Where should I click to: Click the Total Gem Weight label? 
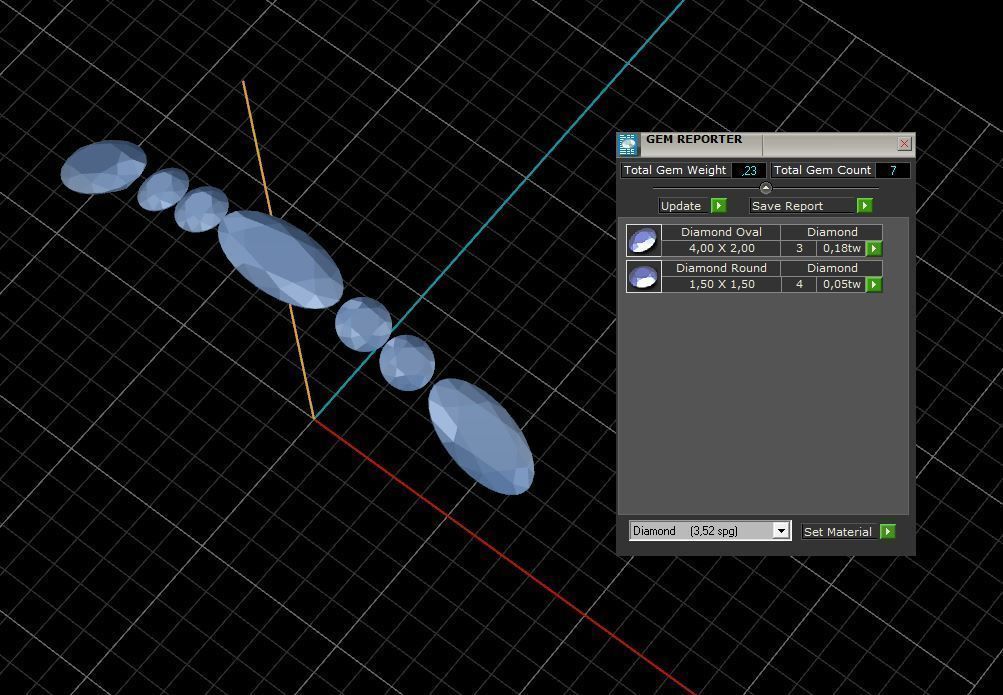(x=675, y=170)
